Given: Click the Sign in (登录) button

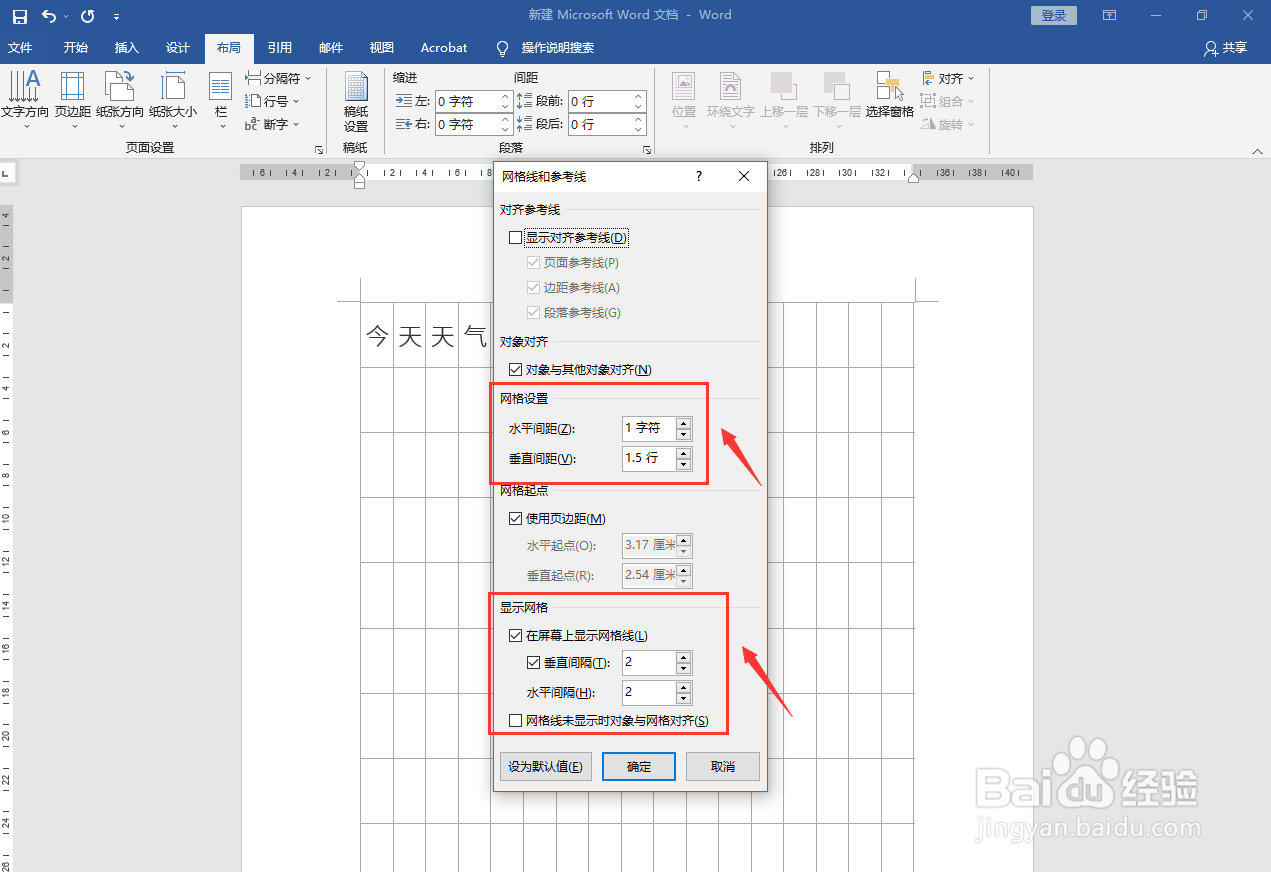Looking at the screenshot, I should [1054, 15].
